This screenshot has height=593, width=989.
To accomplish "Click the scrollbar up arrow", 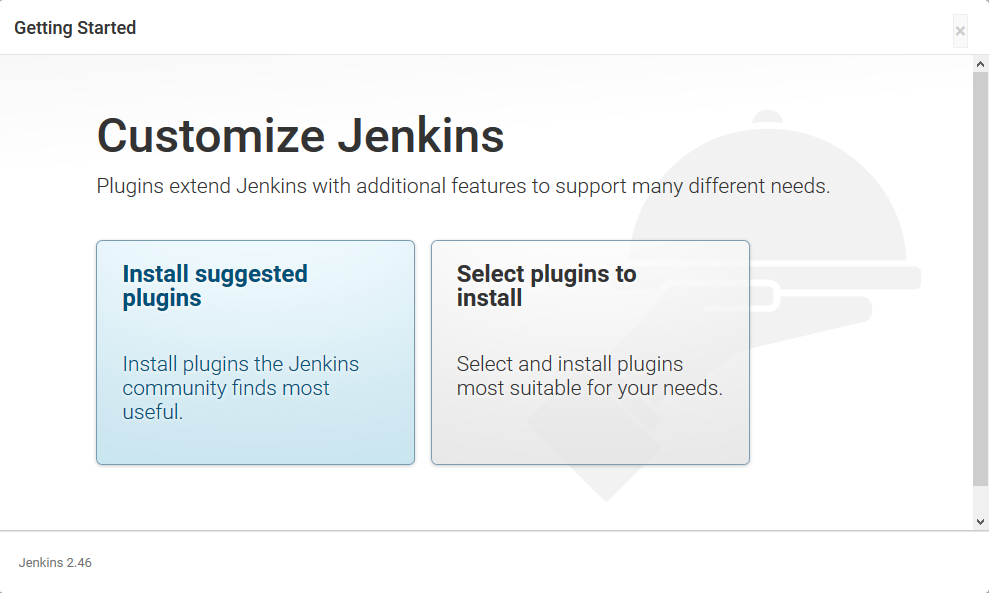I will (980, 64).
